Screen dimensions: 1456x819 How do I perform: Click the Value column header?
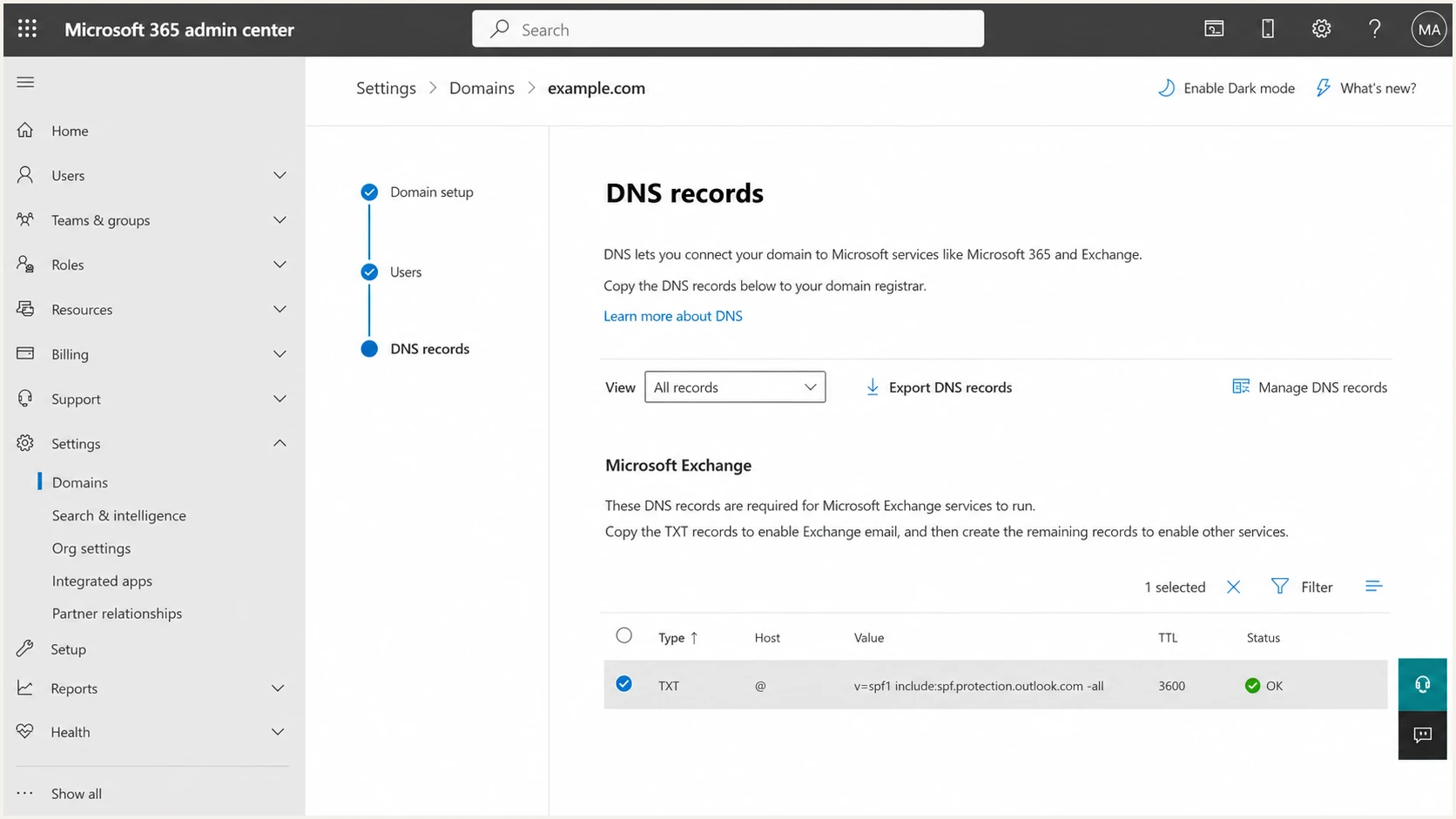pos(868,638)
